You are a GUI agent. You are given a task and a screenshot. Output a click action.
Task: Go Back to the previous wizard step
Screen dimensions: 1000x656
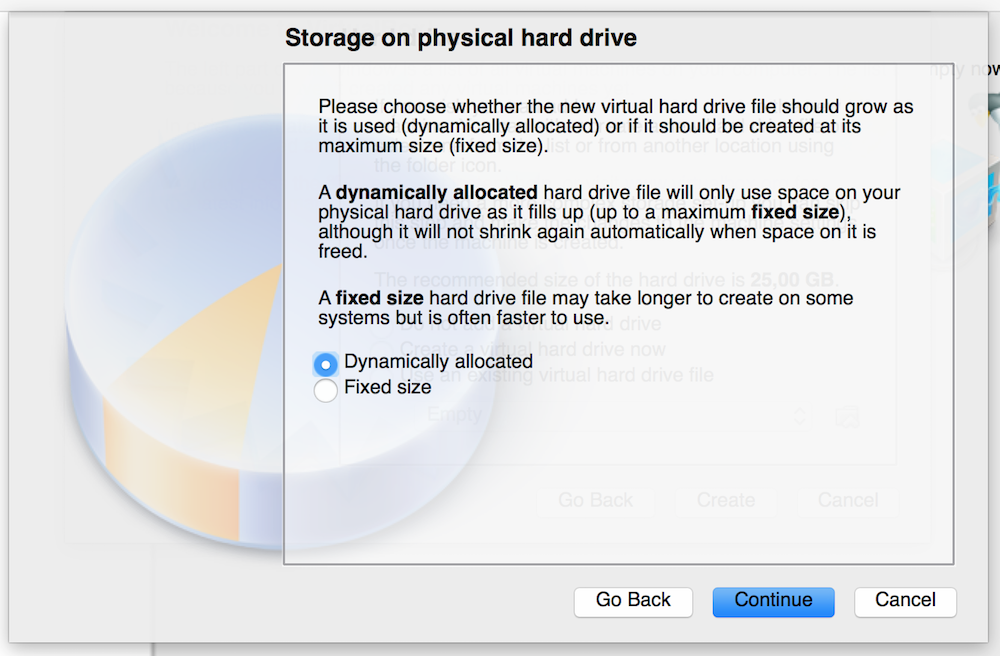click(x=633, y=602)
